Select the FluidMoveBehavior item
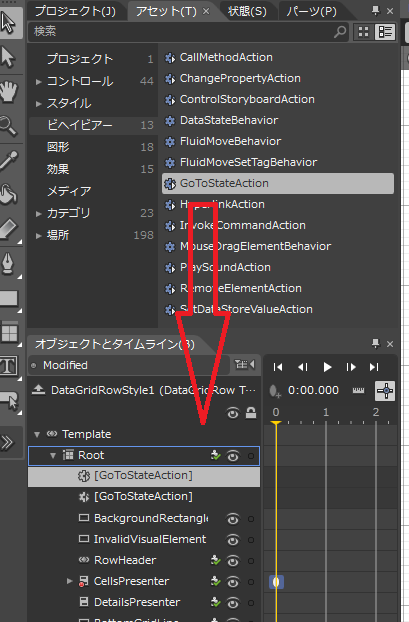 point(230,141)
